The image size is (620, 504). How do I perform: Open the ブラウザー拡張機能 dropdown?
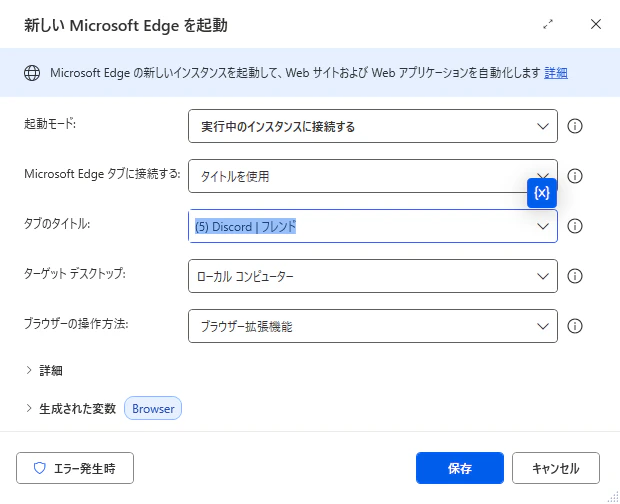coord(373,326)
